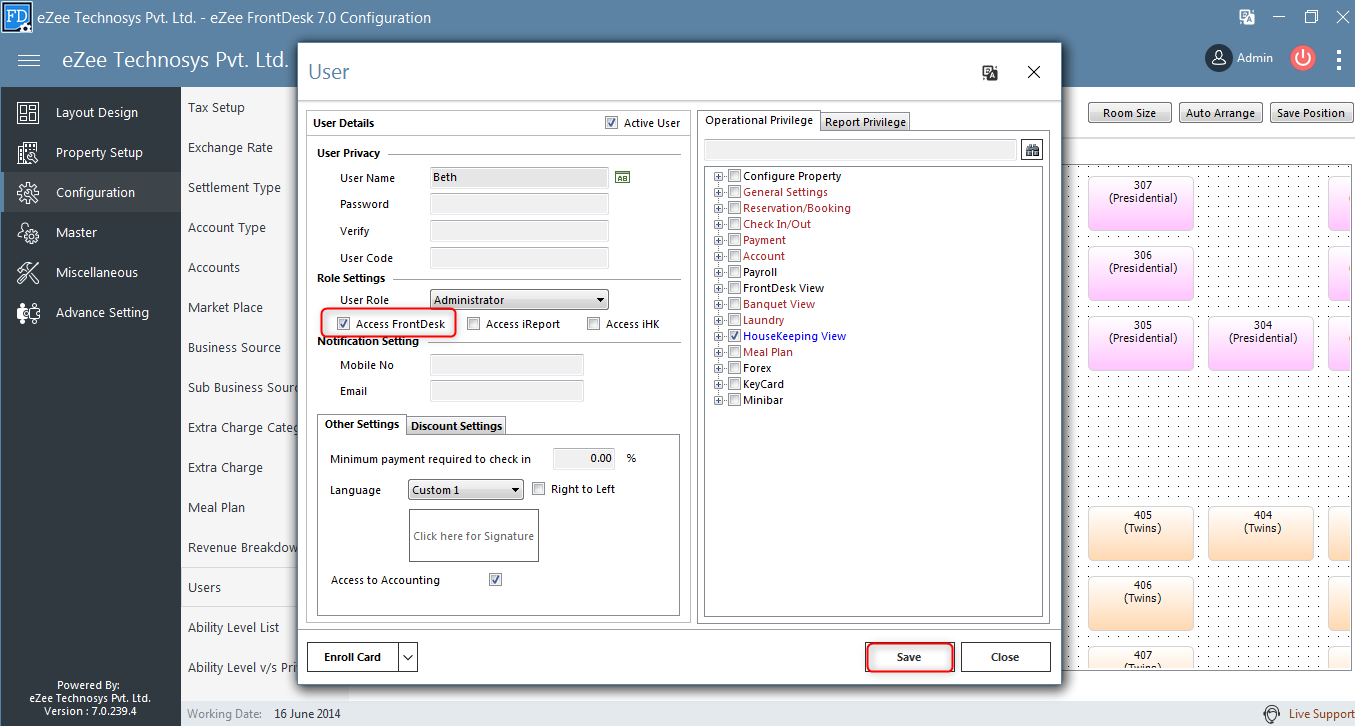Enable the Right to Left checkbox

[539, 489]
